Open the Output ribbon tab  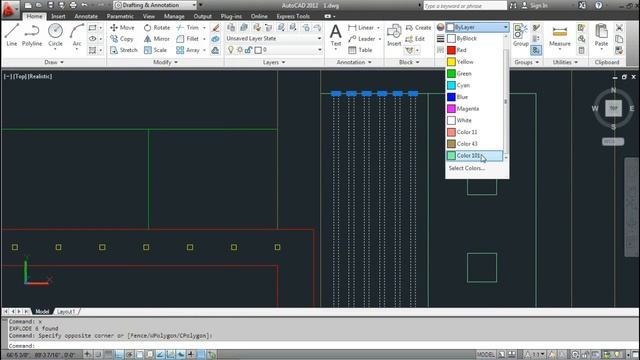point(202,16)
